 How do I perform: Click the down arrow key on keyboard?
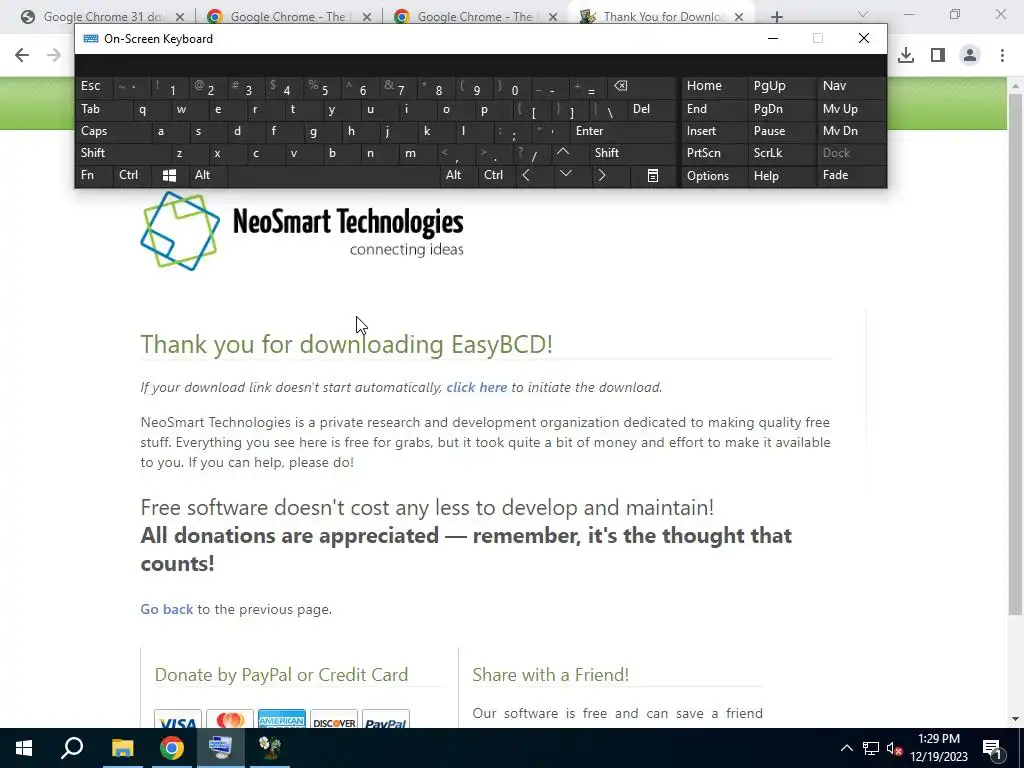(566, 174)
